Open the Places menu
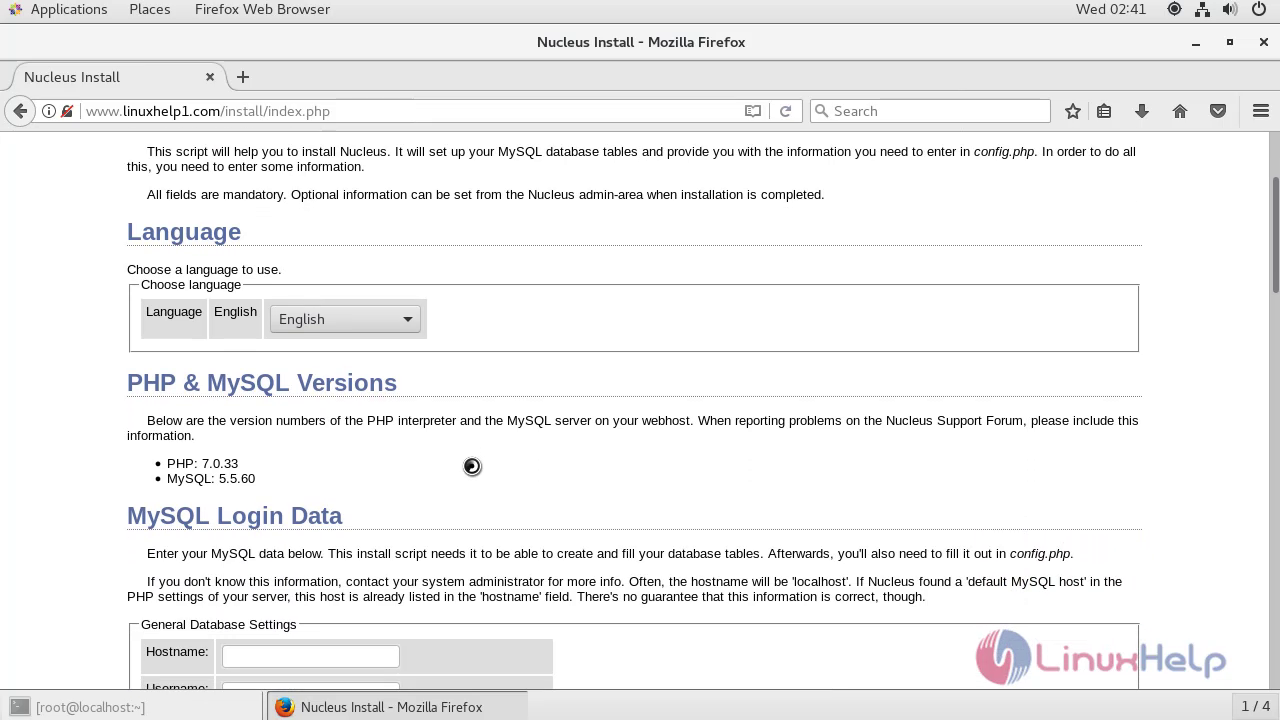Viewport: 1280px width, 720px height. (150, 9)
